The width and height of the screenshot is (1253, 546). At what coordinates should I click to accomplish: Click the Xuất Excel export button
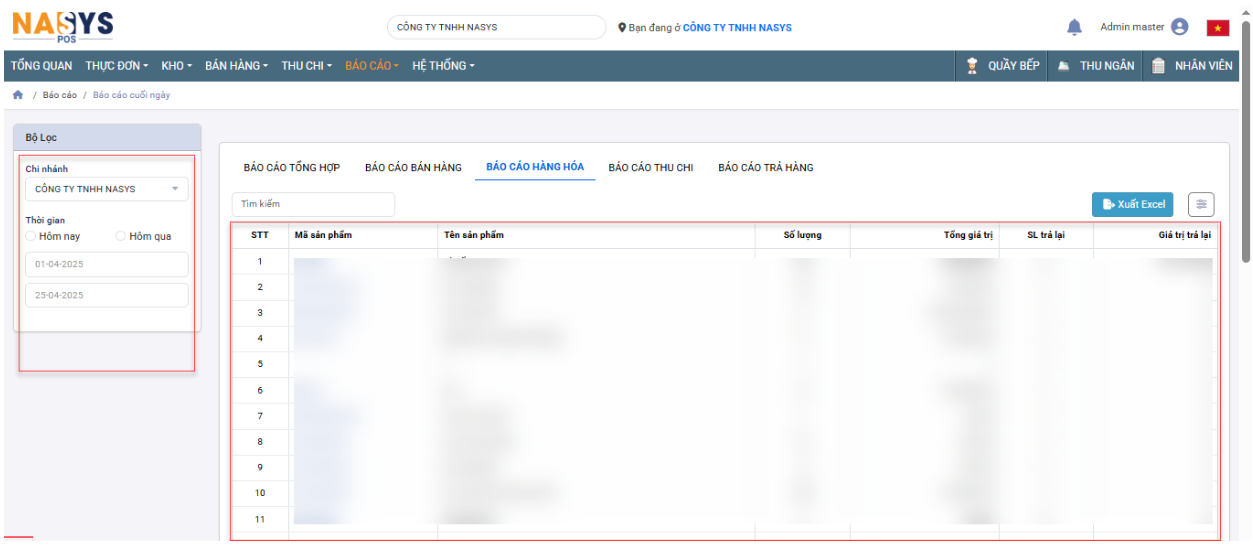(1132, 204)
